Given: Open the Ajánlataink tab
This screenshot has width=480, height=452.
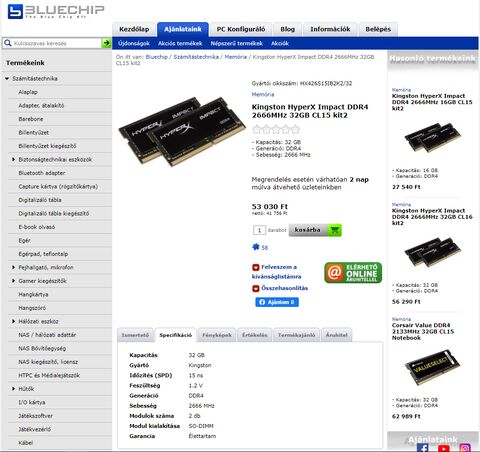Looking at the screenshot, I should point(183,29).
